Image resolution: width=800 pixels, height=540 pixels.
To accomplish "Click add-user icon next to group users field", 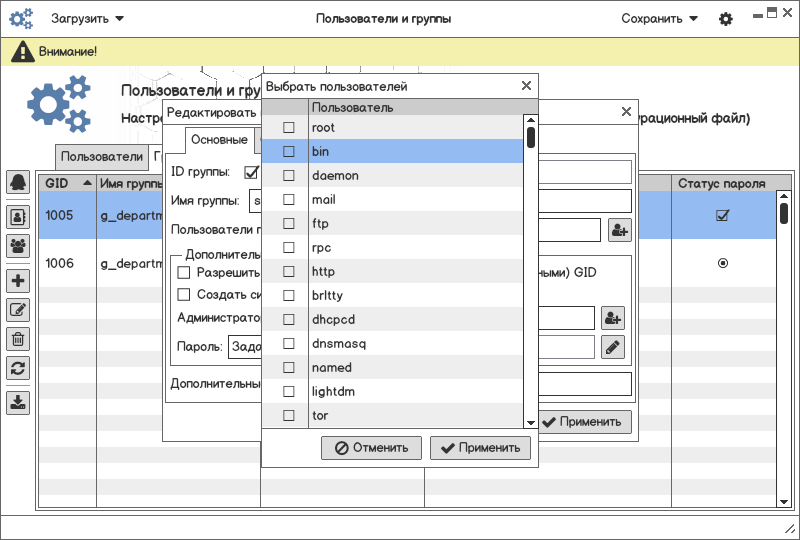I will 619,230.
